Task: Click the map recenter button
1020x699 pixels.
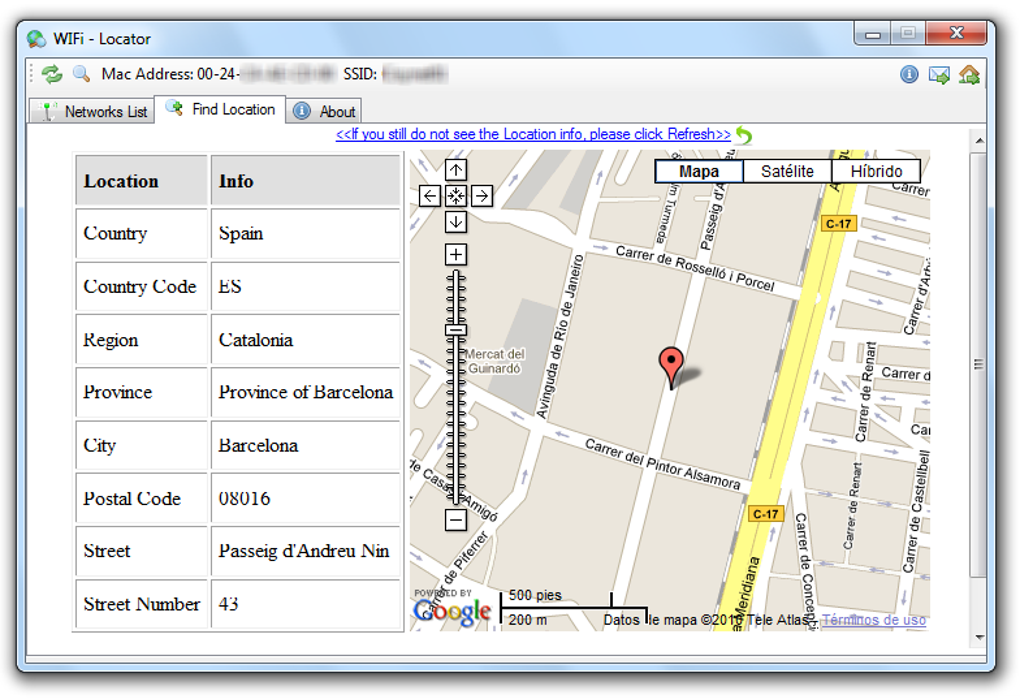Action: (456, 196)
